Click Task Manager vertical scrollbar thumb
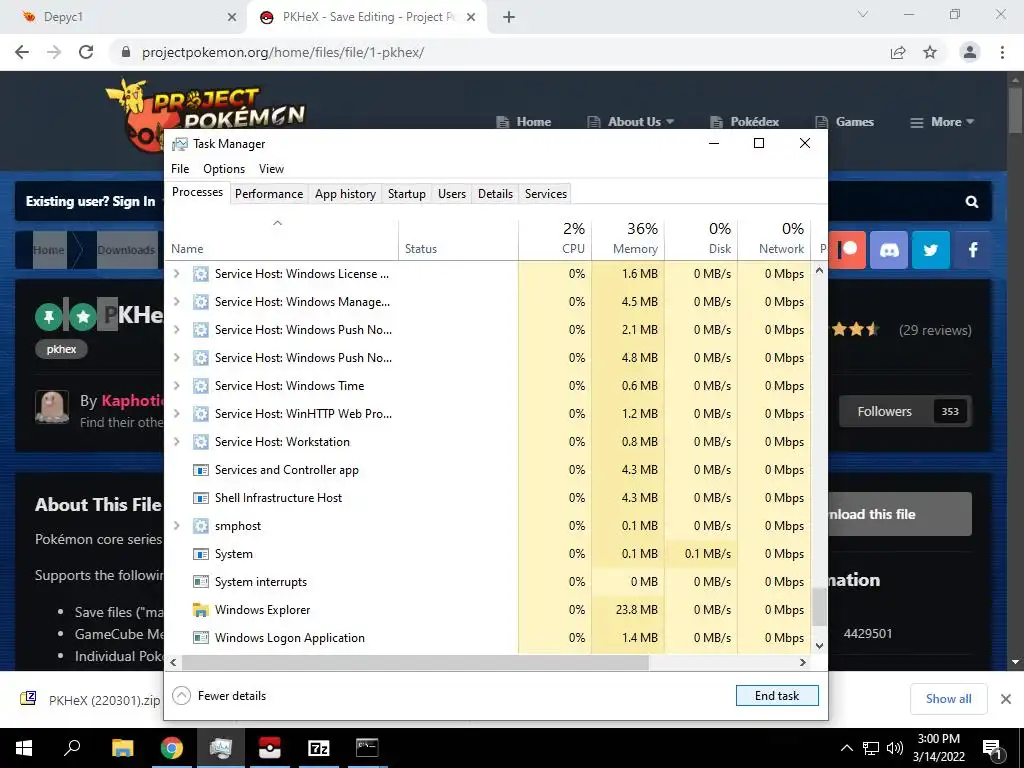This screenshot has height=768, width=1024. coord(819,606)
